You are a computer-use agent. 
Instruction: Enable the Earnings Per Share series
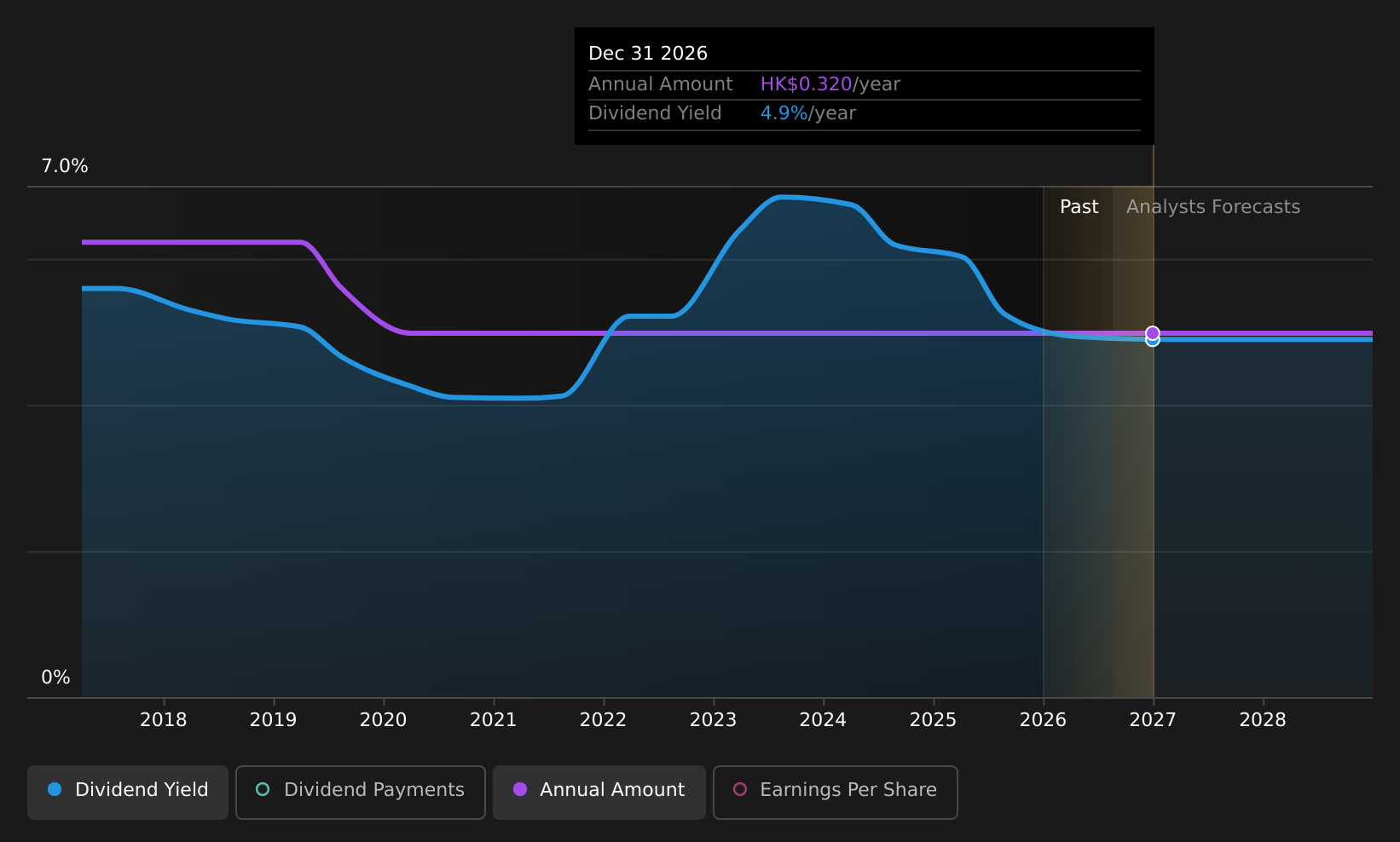836,793
